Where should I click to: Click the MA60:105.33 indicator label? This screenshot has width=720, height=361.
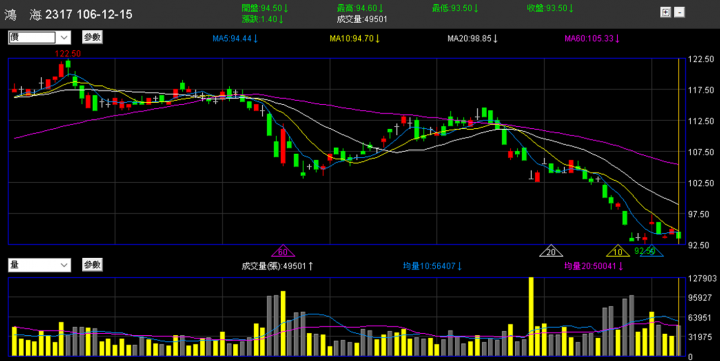(x=592, y=39)
